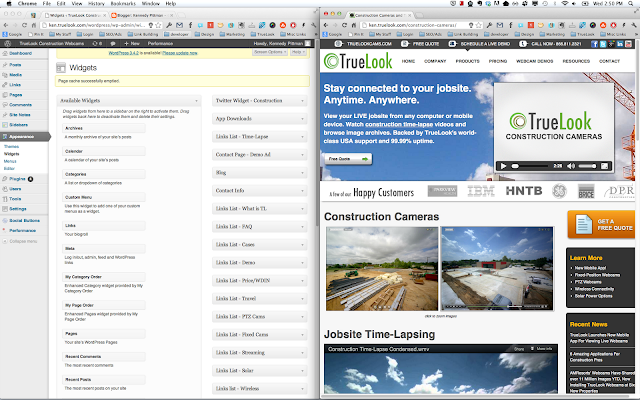Click the Dashboard icon in WordPress sidebar
Screen dimensions: 640x400
5,53
